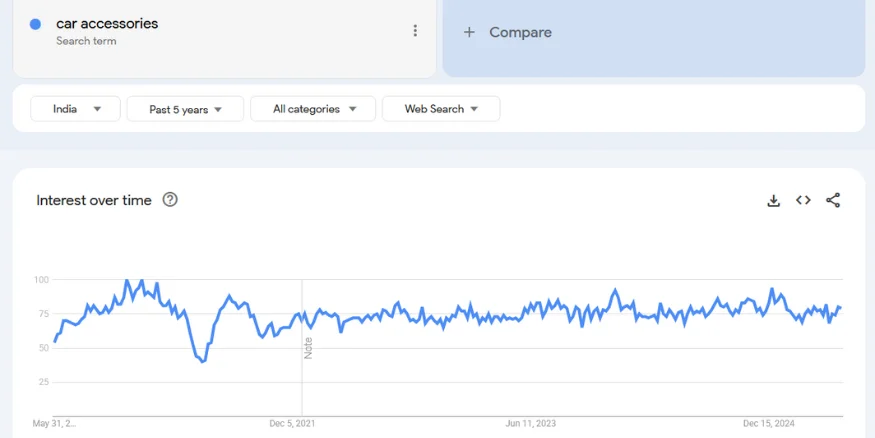Open the embed code icon
Screen dimensions: 875x438
point(803,200)
